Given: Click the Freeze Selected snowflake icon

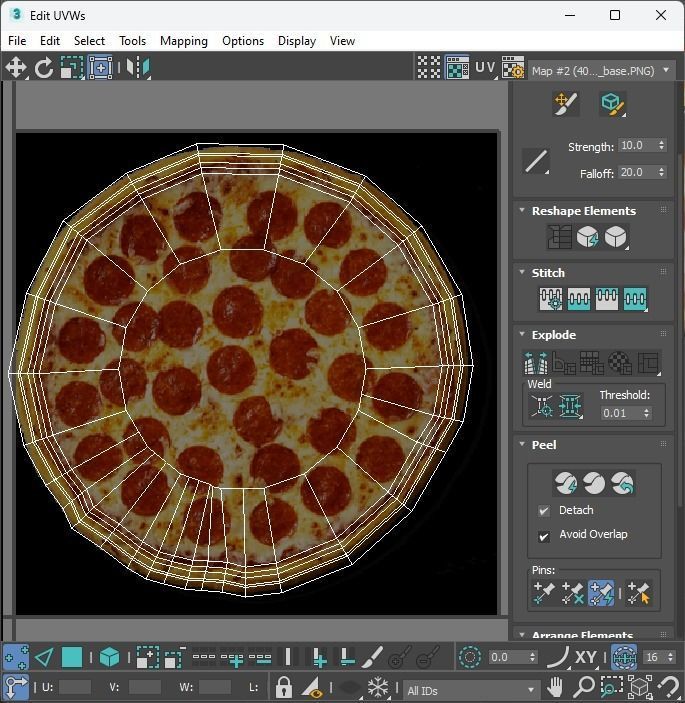Looking at the screenshot, I should tap(378, 687).
